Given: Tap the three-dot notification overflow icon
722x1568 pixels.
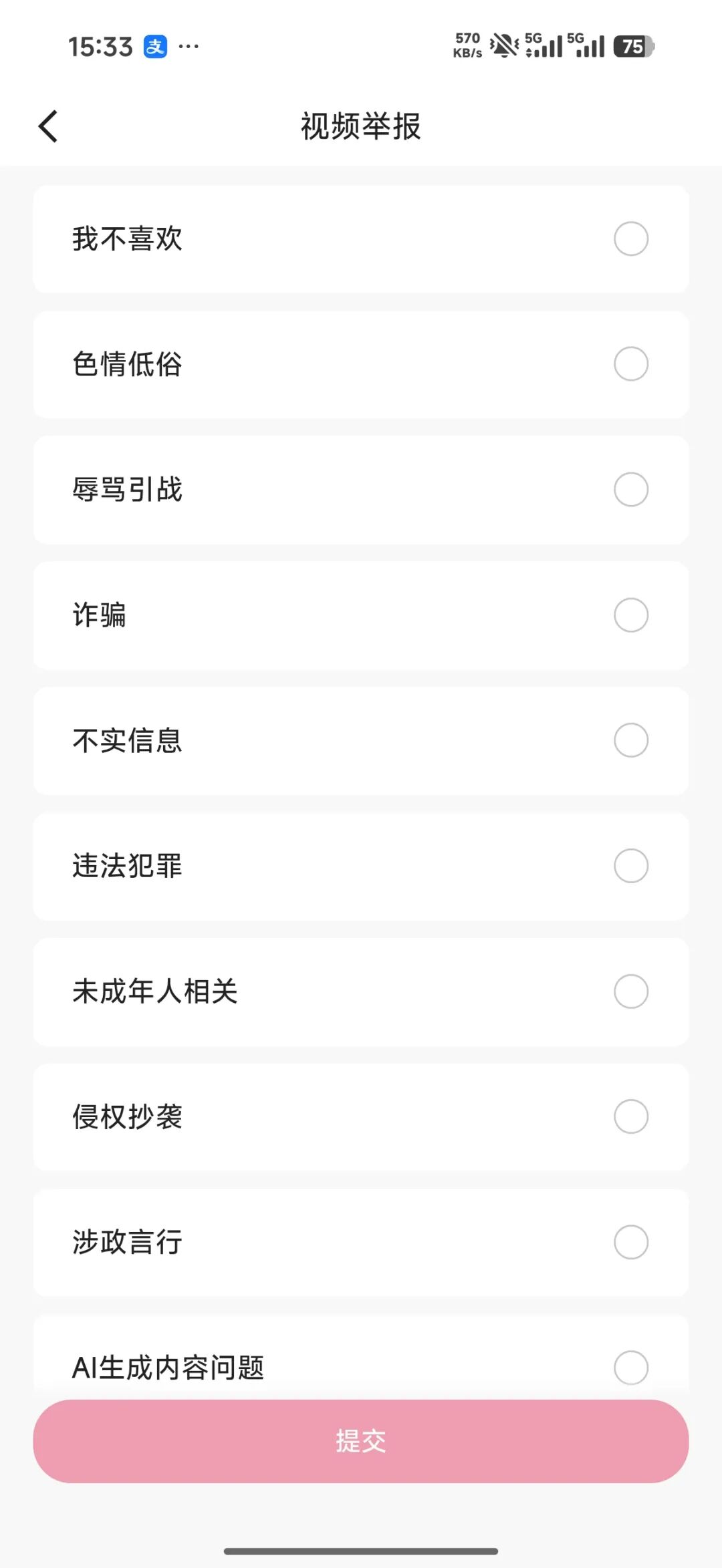Looking at the screenshot, I should point(189,47).
